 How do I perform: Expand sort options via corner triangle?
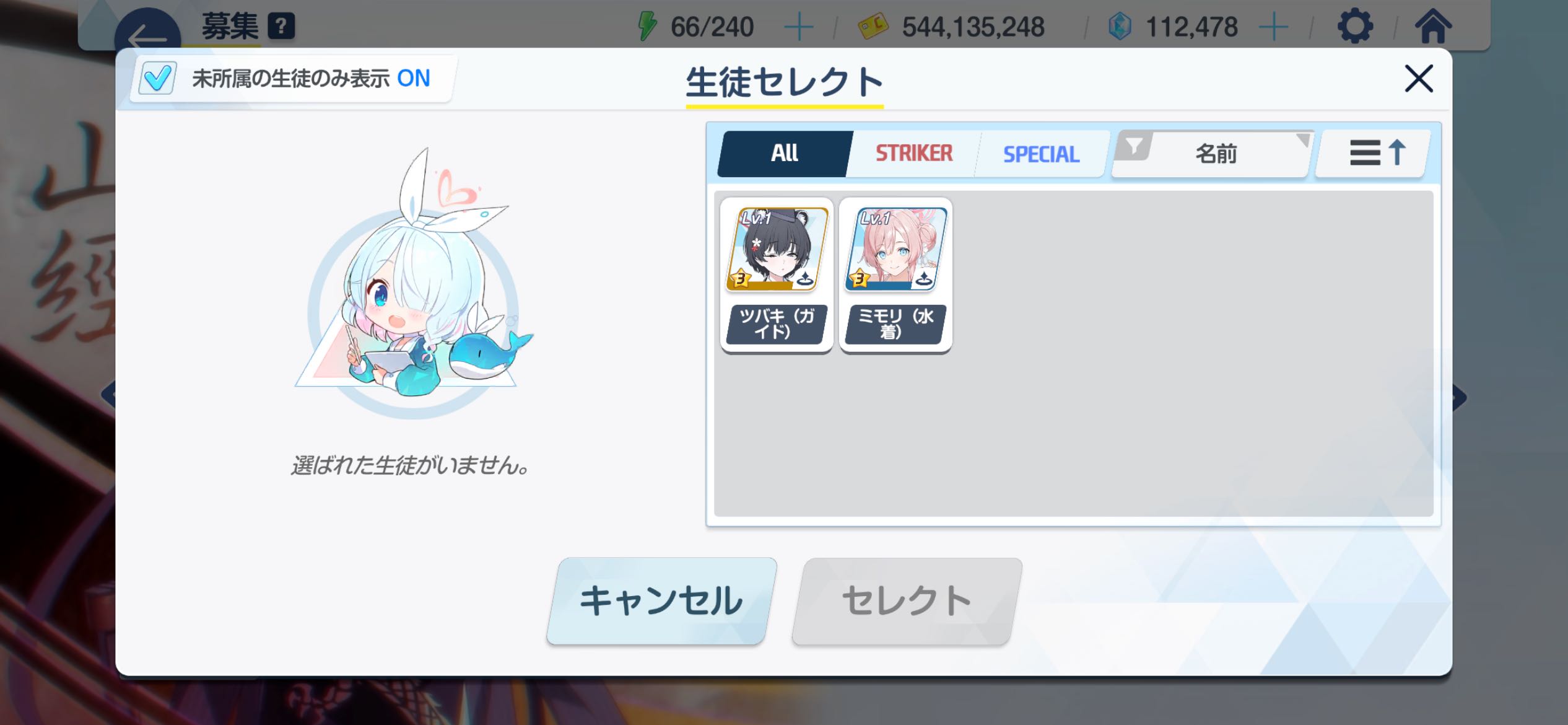[x=1303, y=140]
